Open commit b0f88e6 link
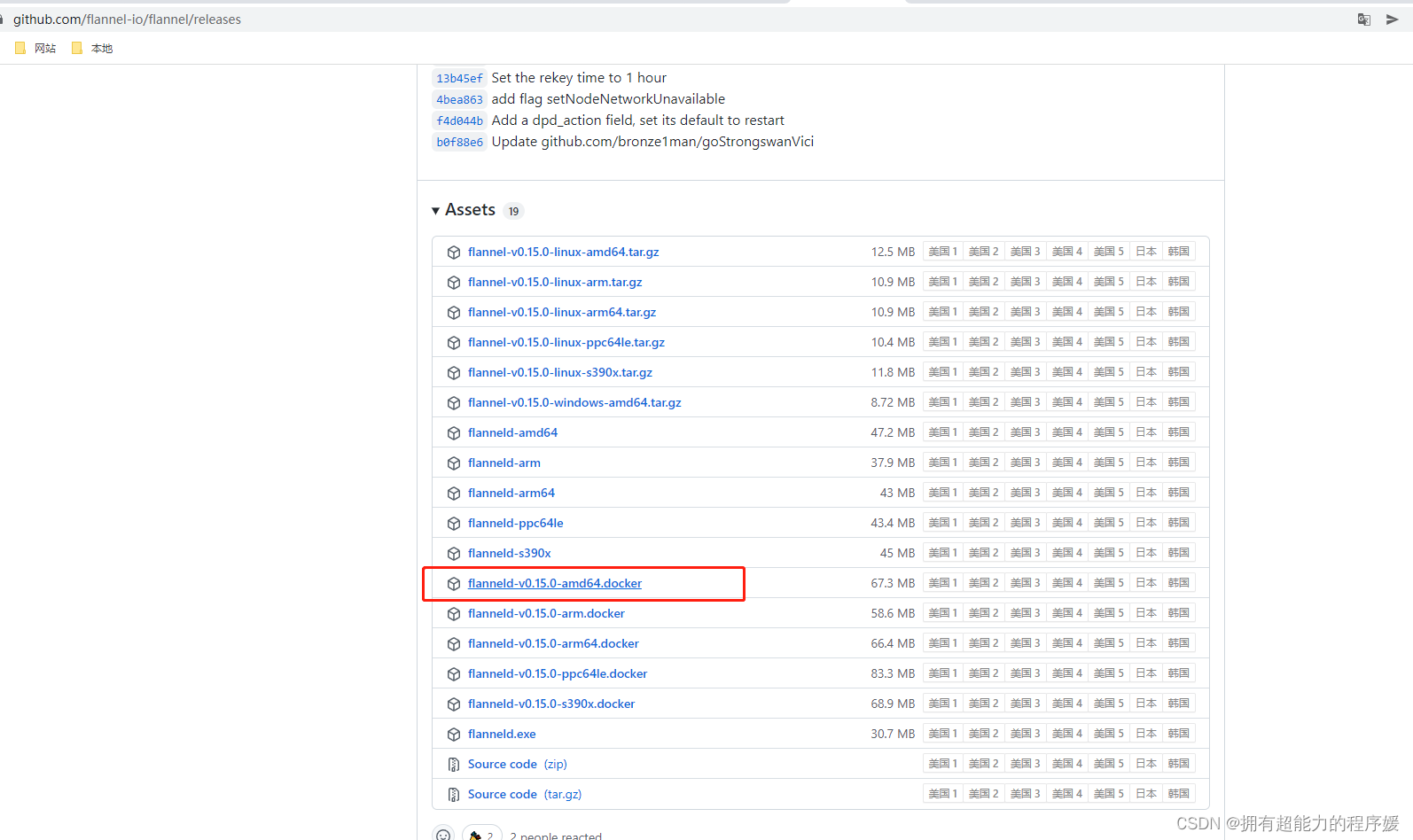1413x840 pixels. [459, 142]
